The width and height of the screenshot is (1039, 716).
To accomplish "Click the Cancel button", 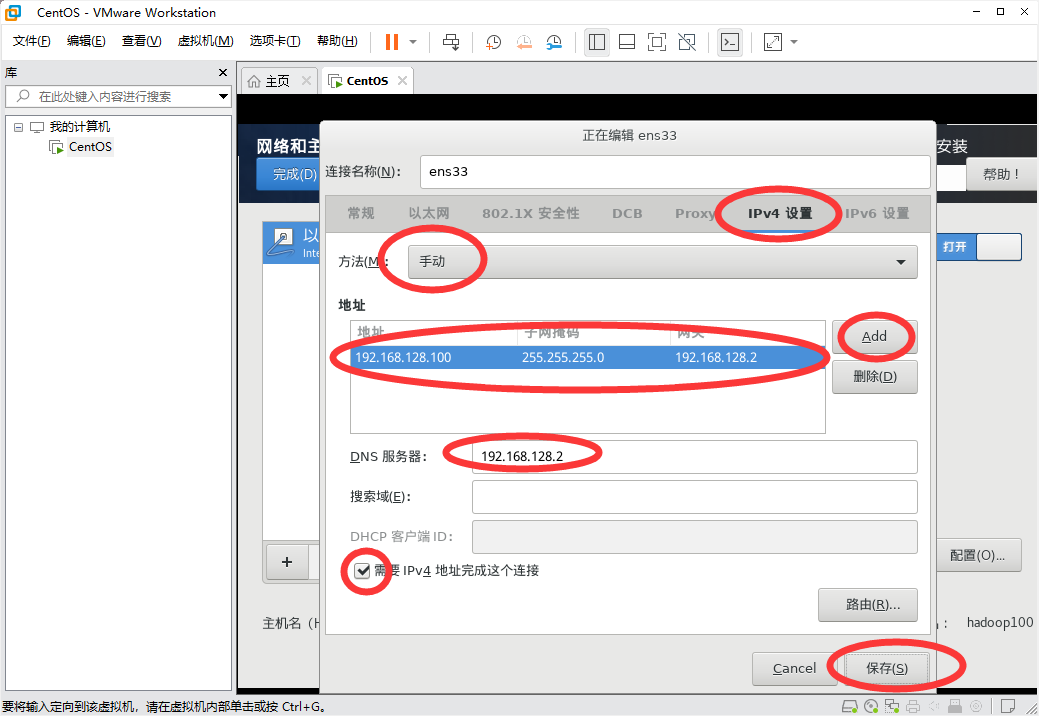I will [794, 669].
